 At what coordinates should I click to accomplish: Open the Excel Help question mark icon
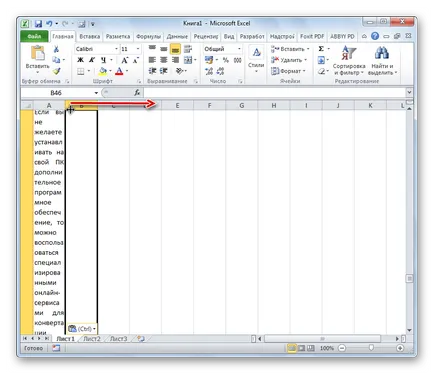tap(375, 36)
